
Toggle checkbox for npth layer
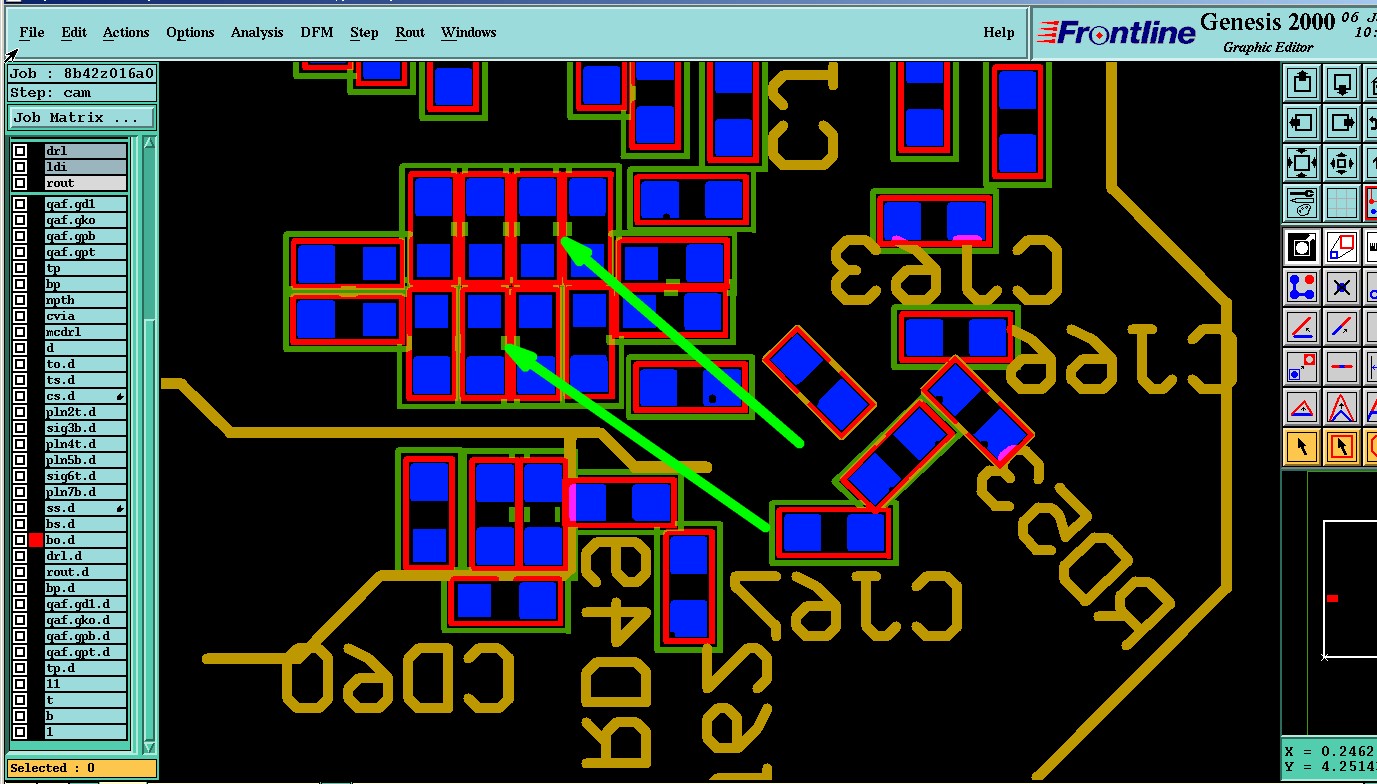[20, 300]
